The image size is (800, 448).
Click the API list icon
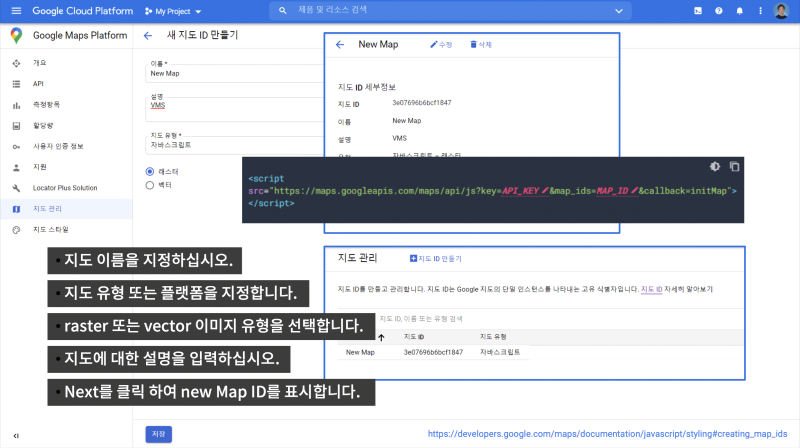[16, 84]
